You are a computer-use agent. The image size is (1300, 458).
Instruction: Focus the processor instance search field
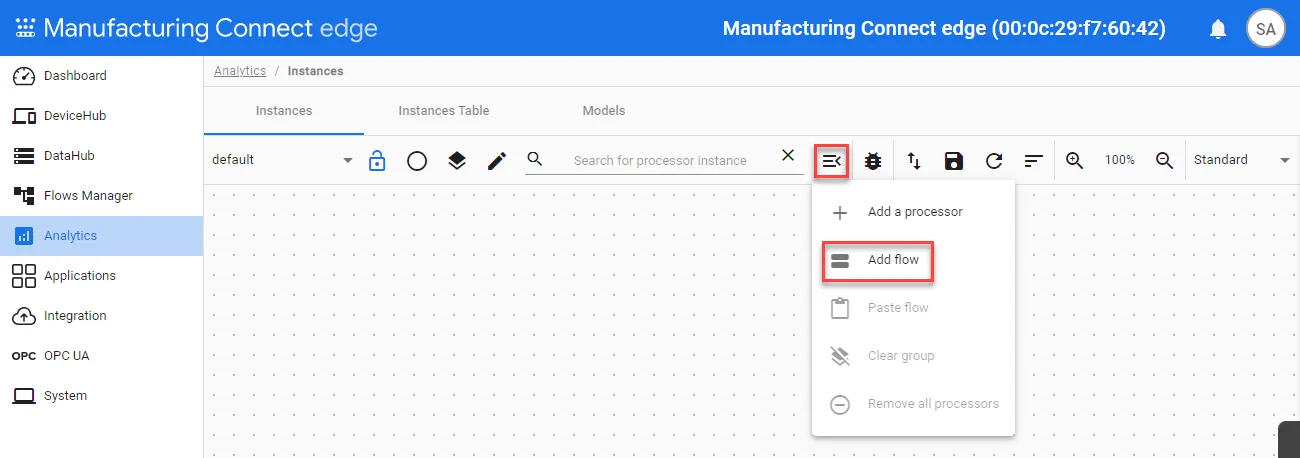coord(660,160)
